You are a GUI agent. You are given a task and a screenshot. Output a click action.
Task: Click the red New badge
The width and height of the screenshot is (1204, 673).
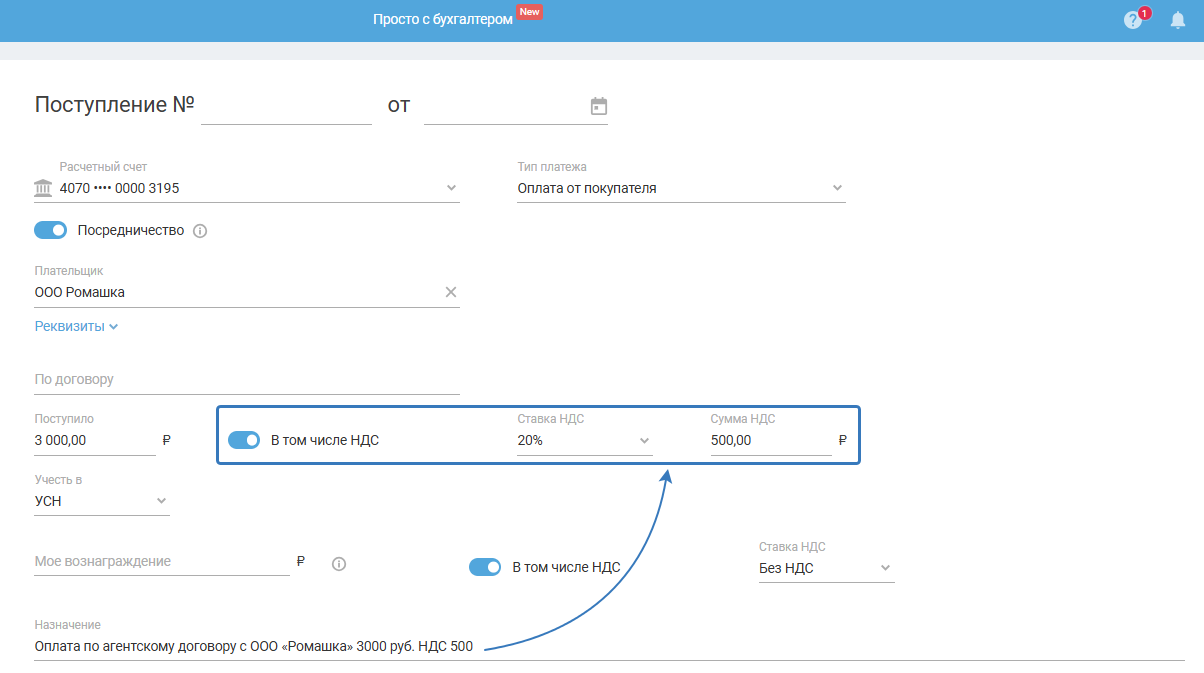[x=530, y=12]
